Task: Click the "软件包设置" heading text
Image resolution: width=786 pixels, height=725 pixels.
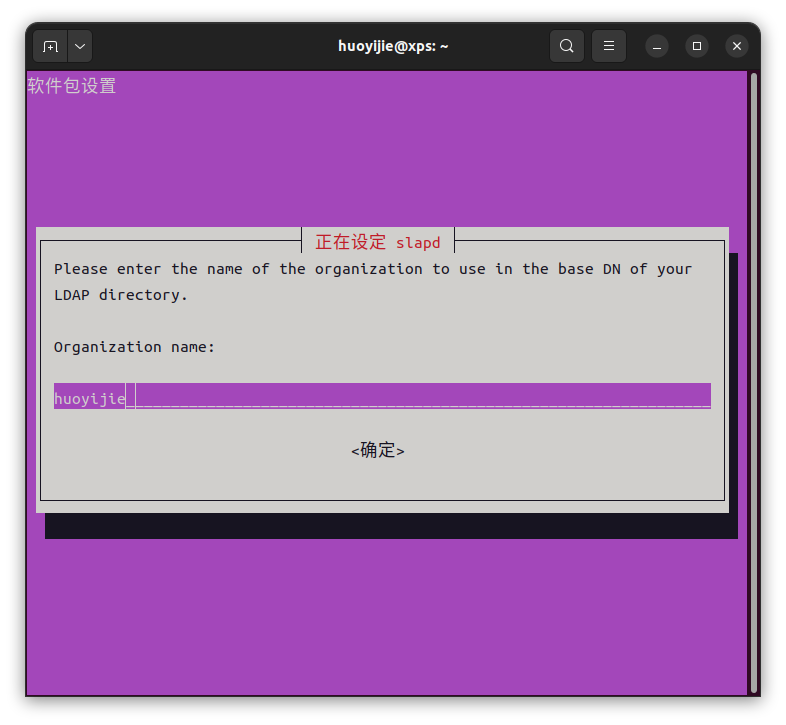Action: click(x=72, y=86)
